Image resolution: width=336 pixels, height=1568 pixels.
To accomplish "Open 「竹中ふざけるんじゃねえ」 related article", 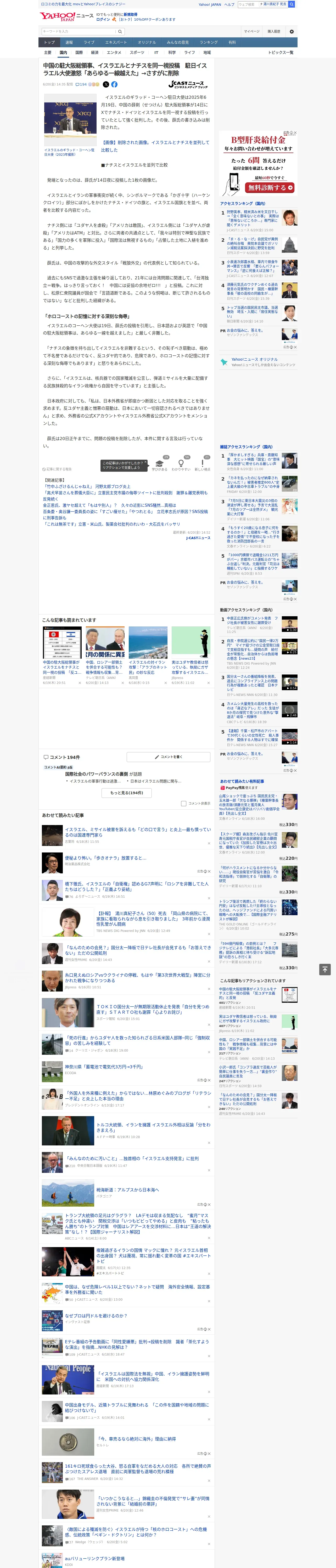I will (87, 486).
